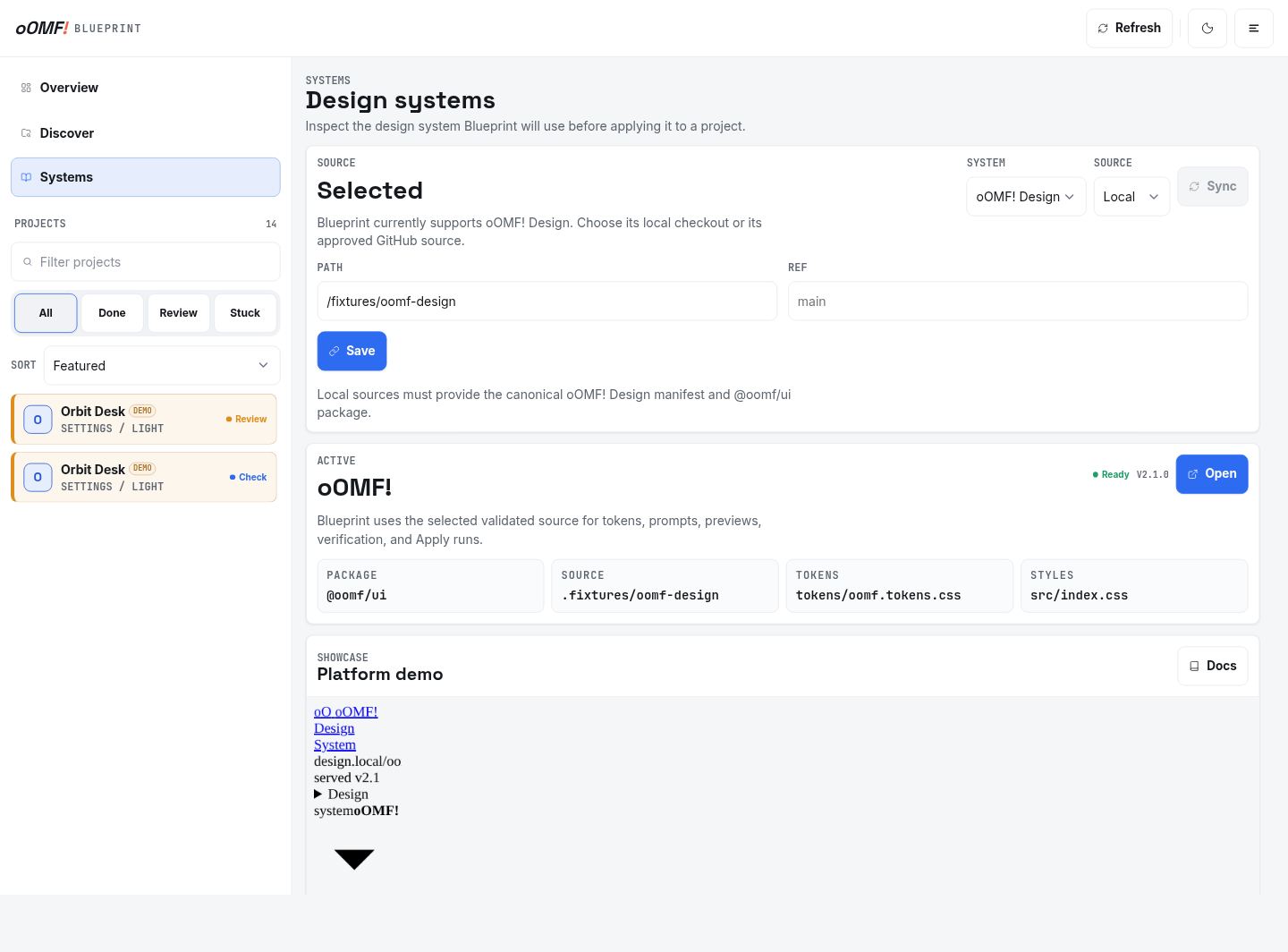
Task: Expand the Design disclosure triangle
Action: tap(318, 795)
